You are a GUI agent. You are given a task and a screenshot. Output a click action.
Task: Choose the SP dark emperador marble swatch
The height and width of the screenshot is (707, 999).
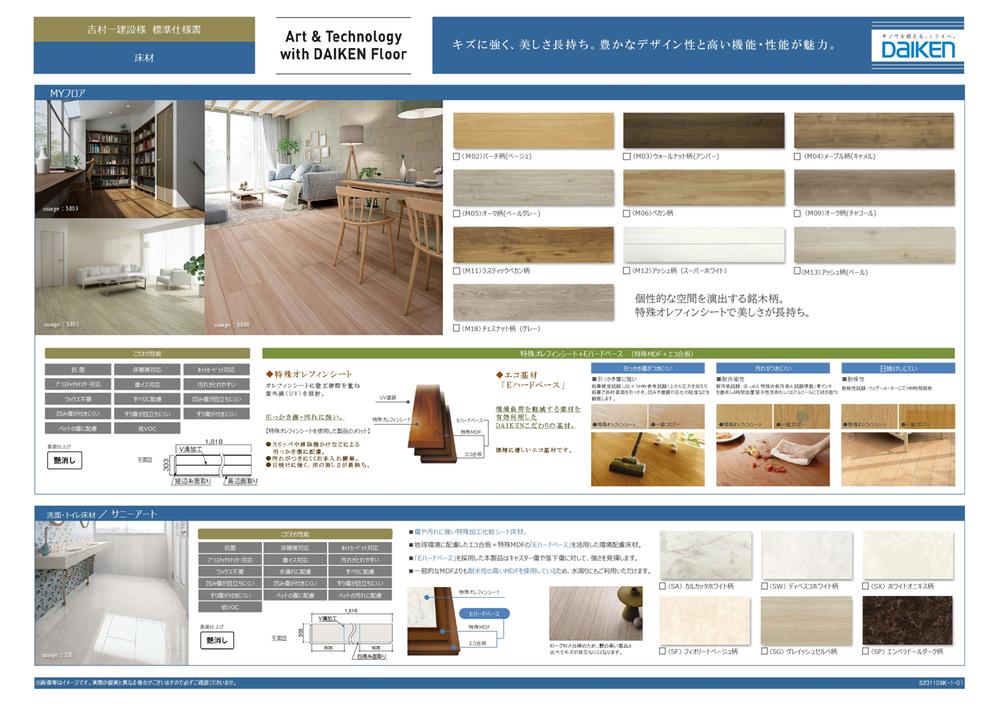coord(908,621)
